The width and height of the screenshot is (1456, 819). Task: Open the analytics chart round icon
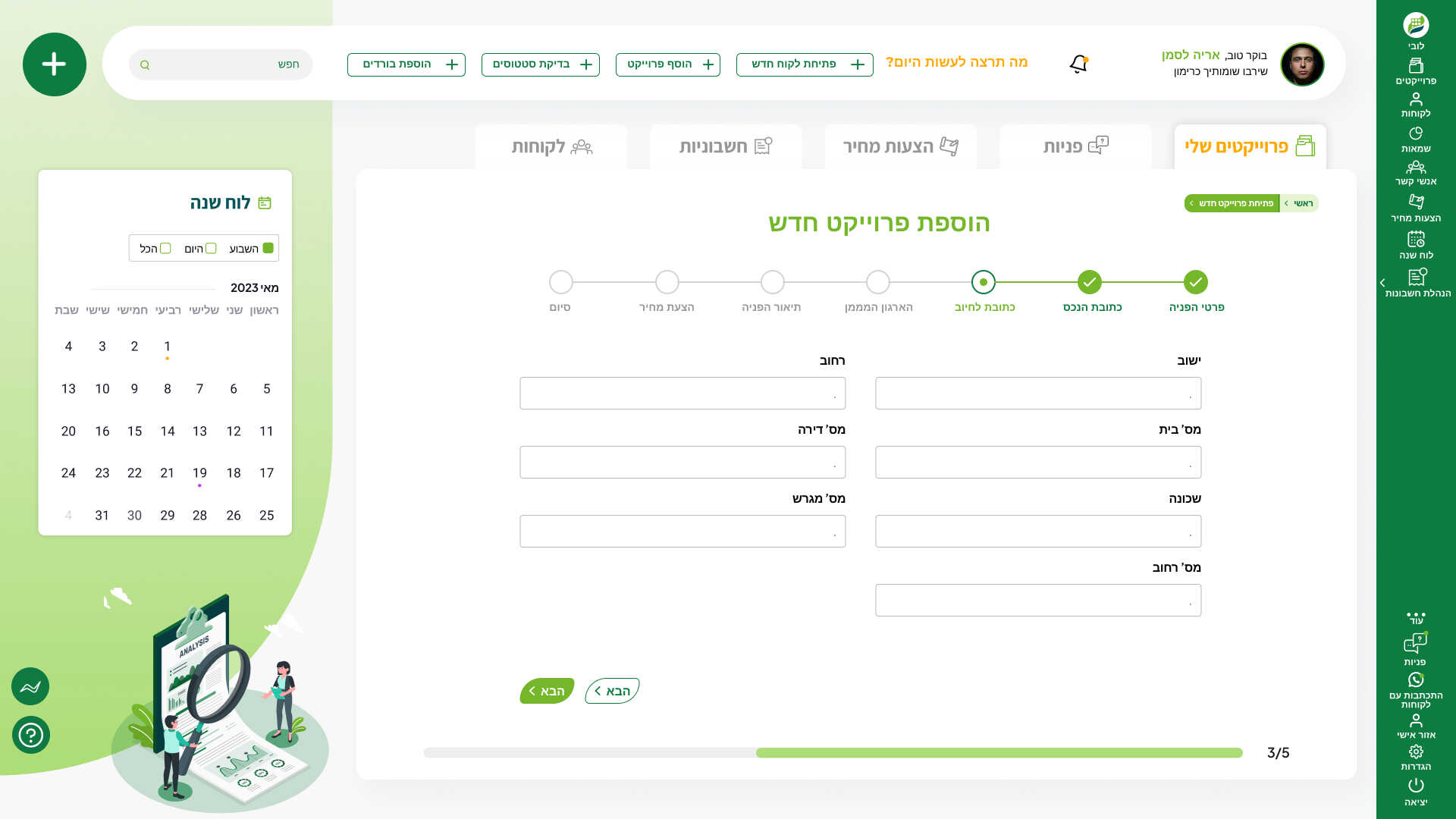coord(30,686)
